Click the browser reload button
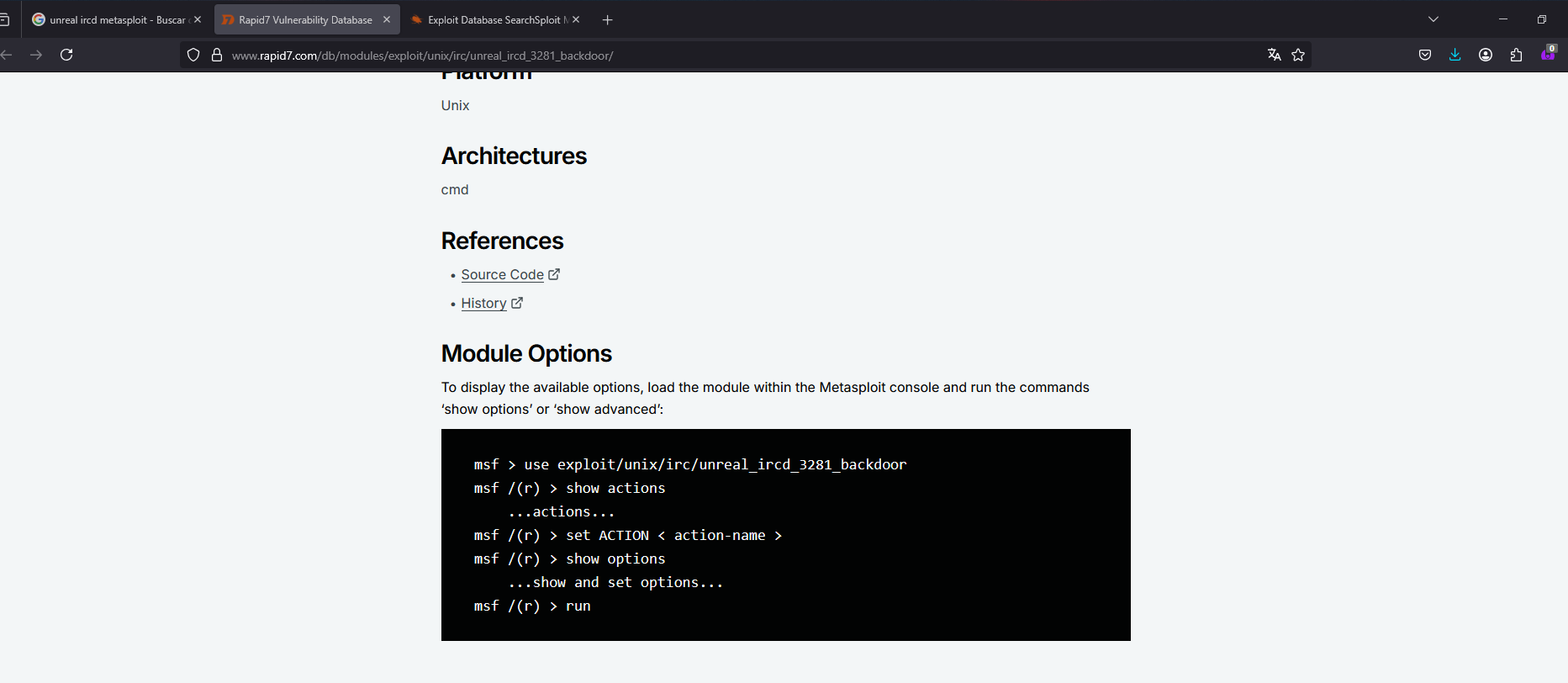Viewport: 1568px width, 683px height. point(66,55)
